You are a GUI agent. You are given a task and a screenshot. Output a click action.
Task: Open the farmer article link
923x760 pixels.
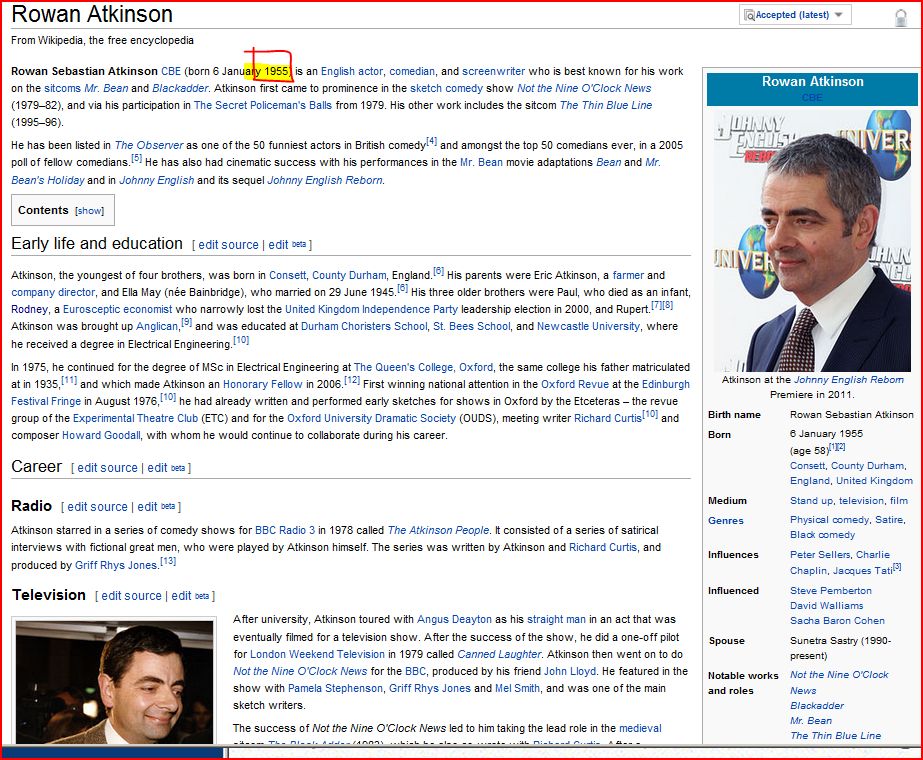[x=628, y=276]
